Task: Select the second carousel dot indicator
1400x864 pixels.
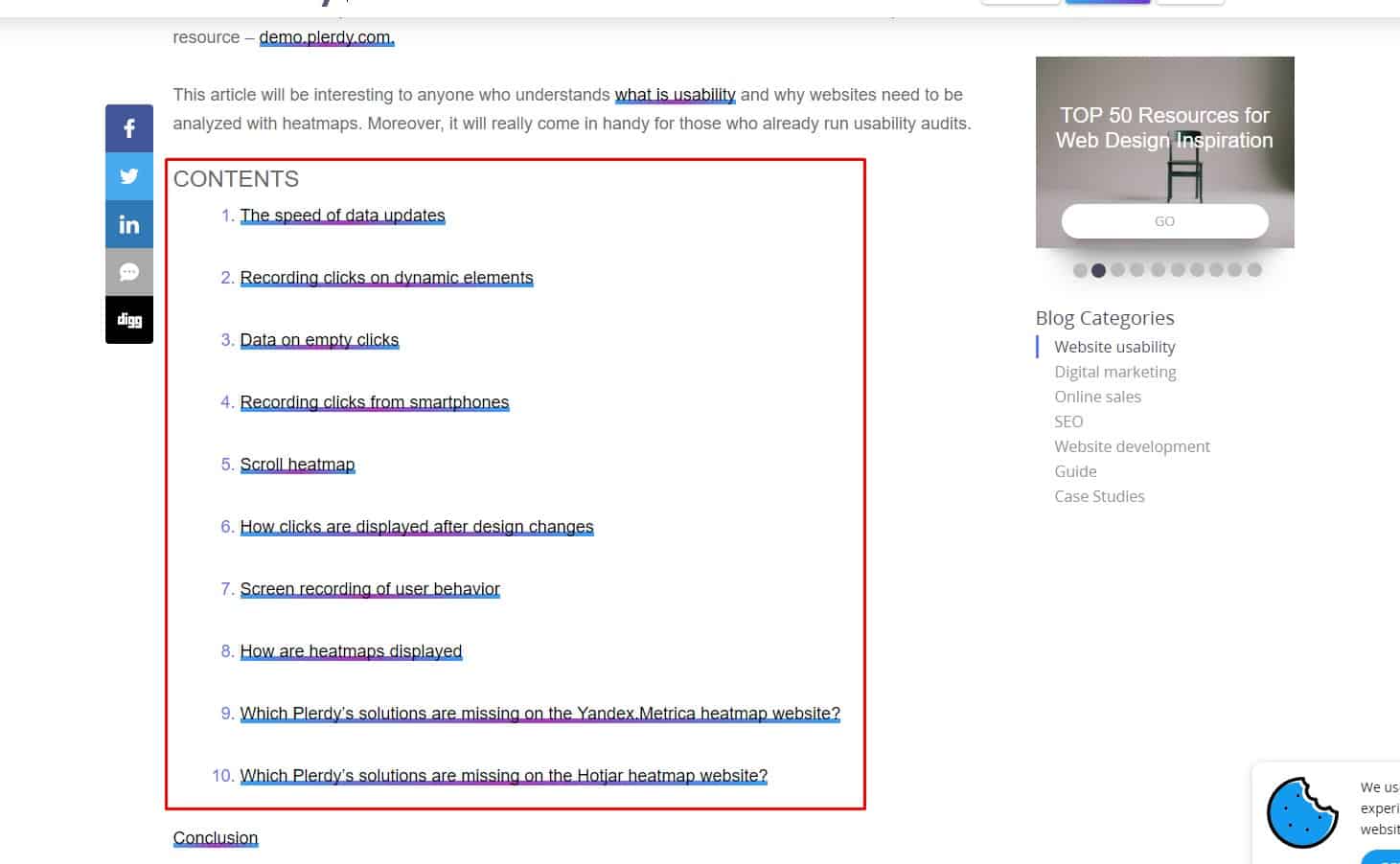Action: tap(1098, 269)
